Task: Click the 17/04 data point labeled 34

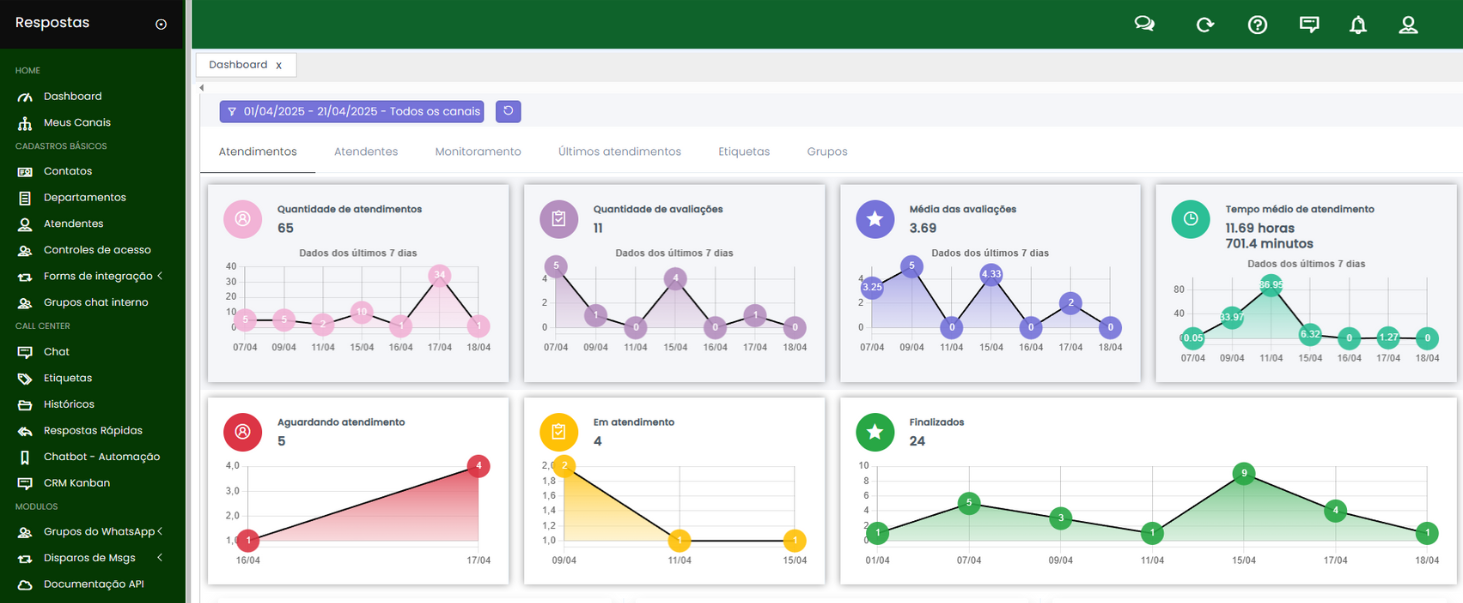Action: click(x=439, y=275)
